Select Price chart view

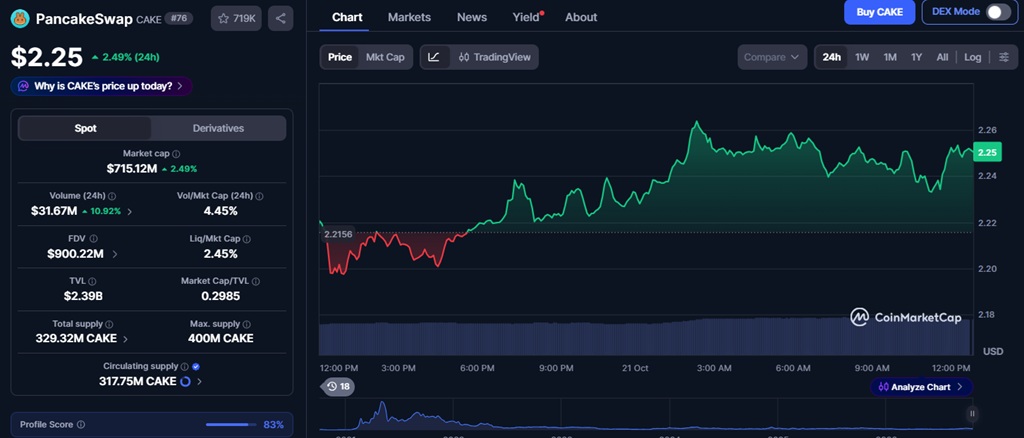[x=340, y=57]
